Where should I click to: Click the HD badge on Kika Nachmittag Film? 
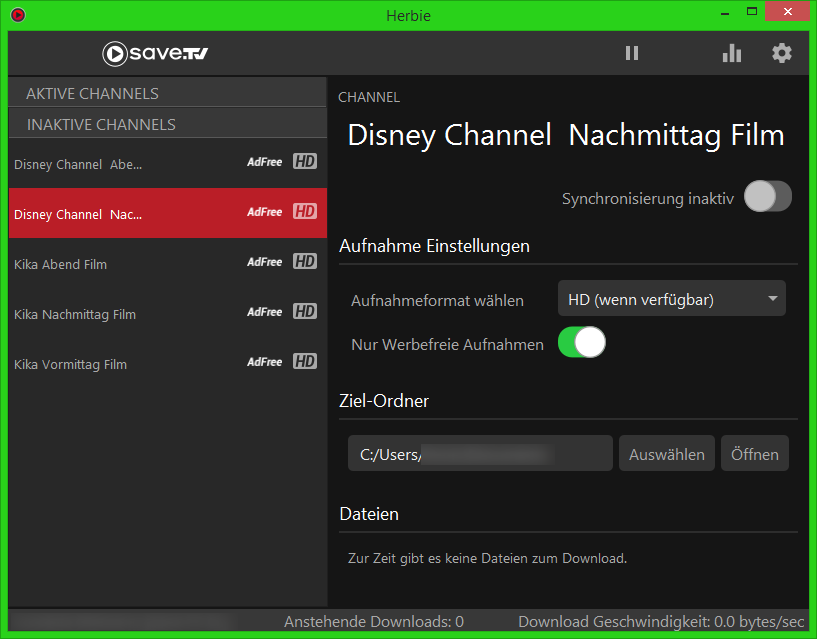305,312
